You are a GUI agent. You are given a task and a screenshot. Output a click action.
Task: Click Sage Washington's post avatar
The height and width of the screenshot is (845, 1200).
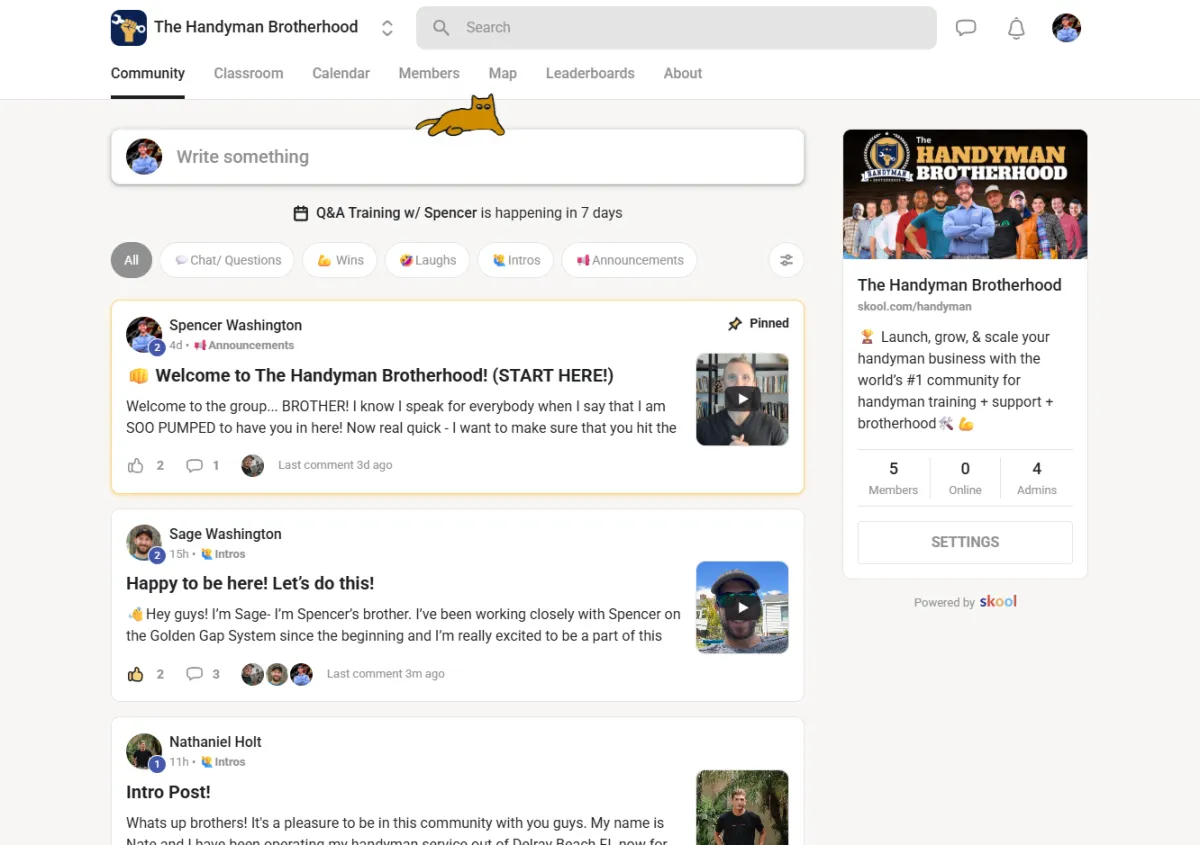(x=144, y=543)
